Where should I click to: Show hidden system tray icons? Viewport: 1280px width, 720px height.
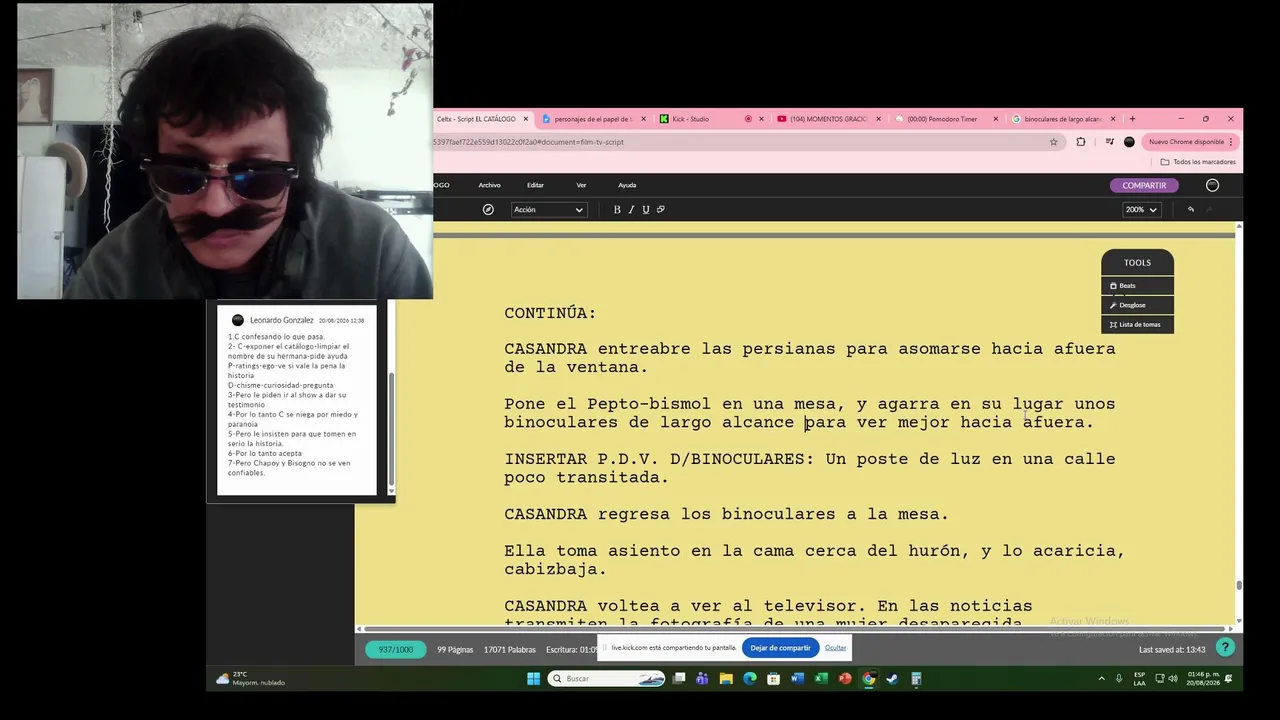coord(1102,679)
